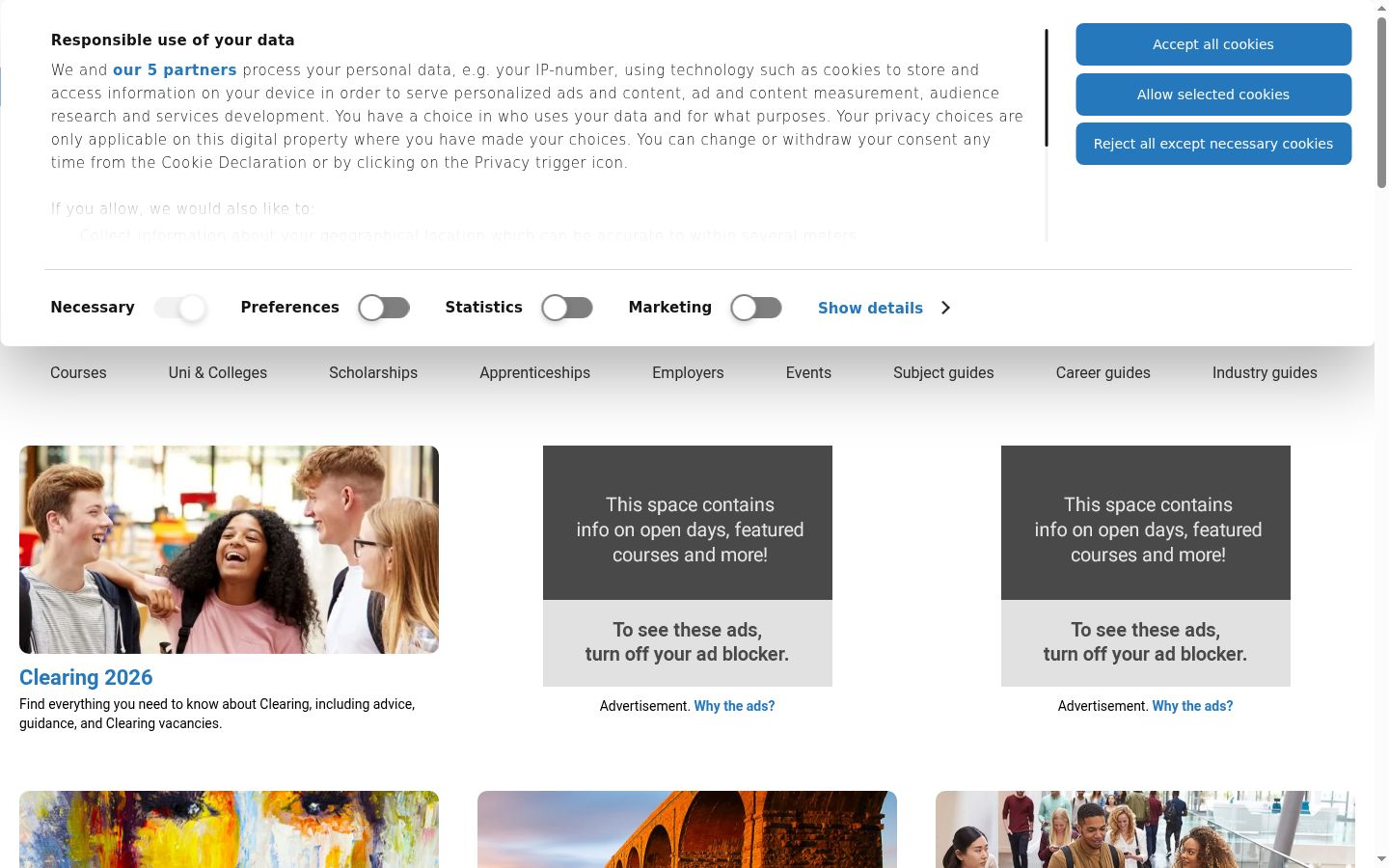
Task: Select Apprenticeships in navigation
Action: 534,373
